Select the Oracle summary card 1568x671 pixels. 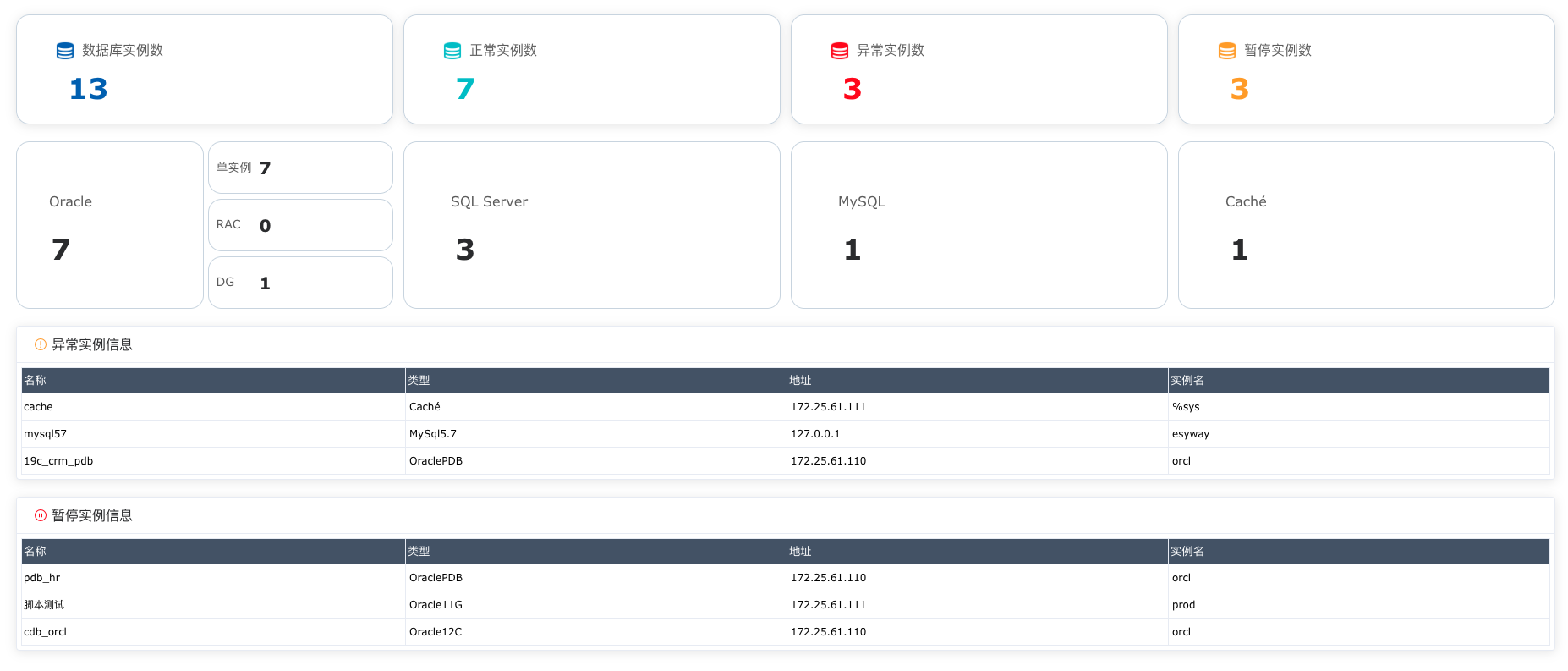point(110,225)
